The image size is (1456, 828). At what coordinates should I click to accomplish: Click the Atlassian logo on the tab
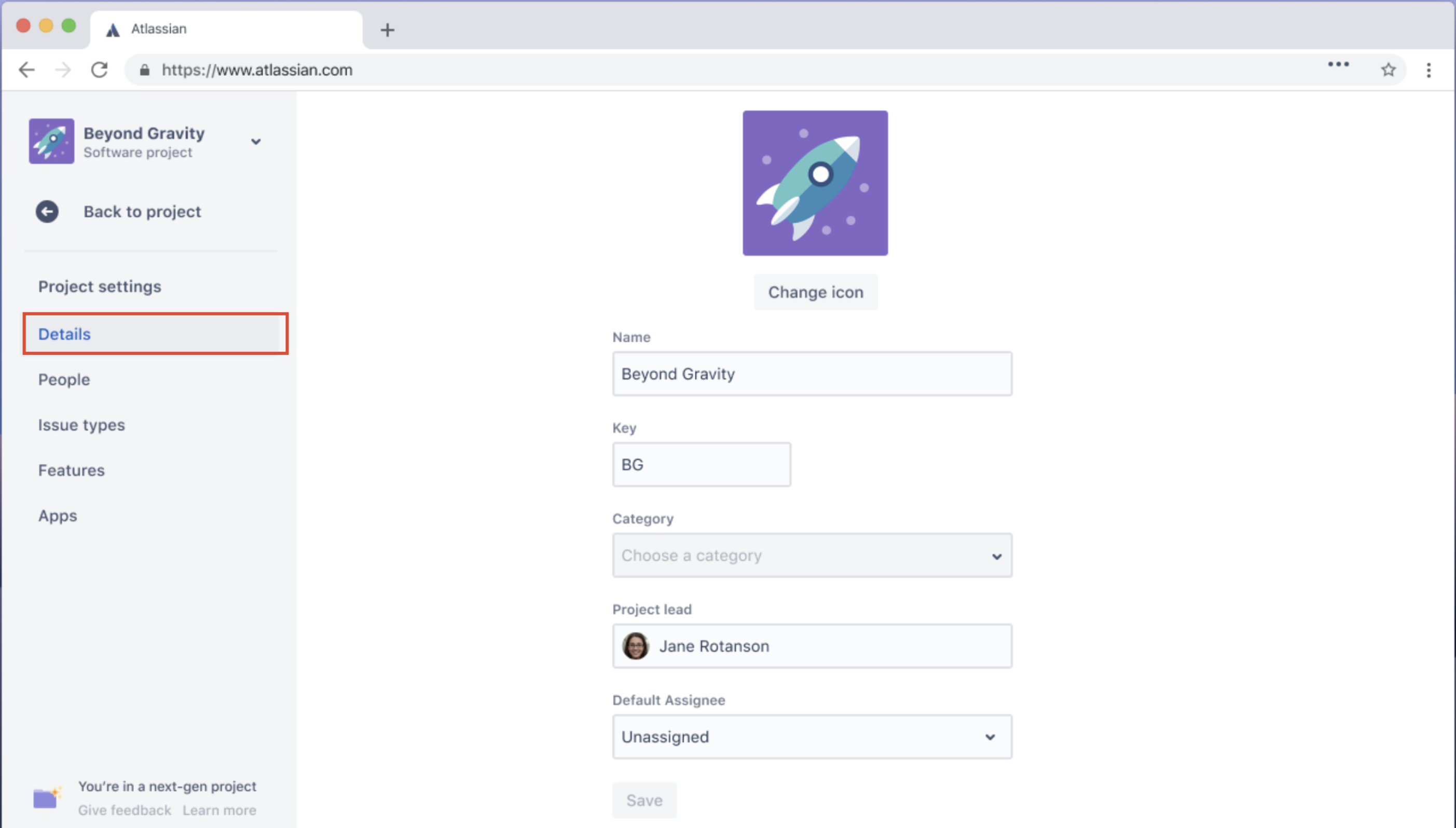click(113, 30)
